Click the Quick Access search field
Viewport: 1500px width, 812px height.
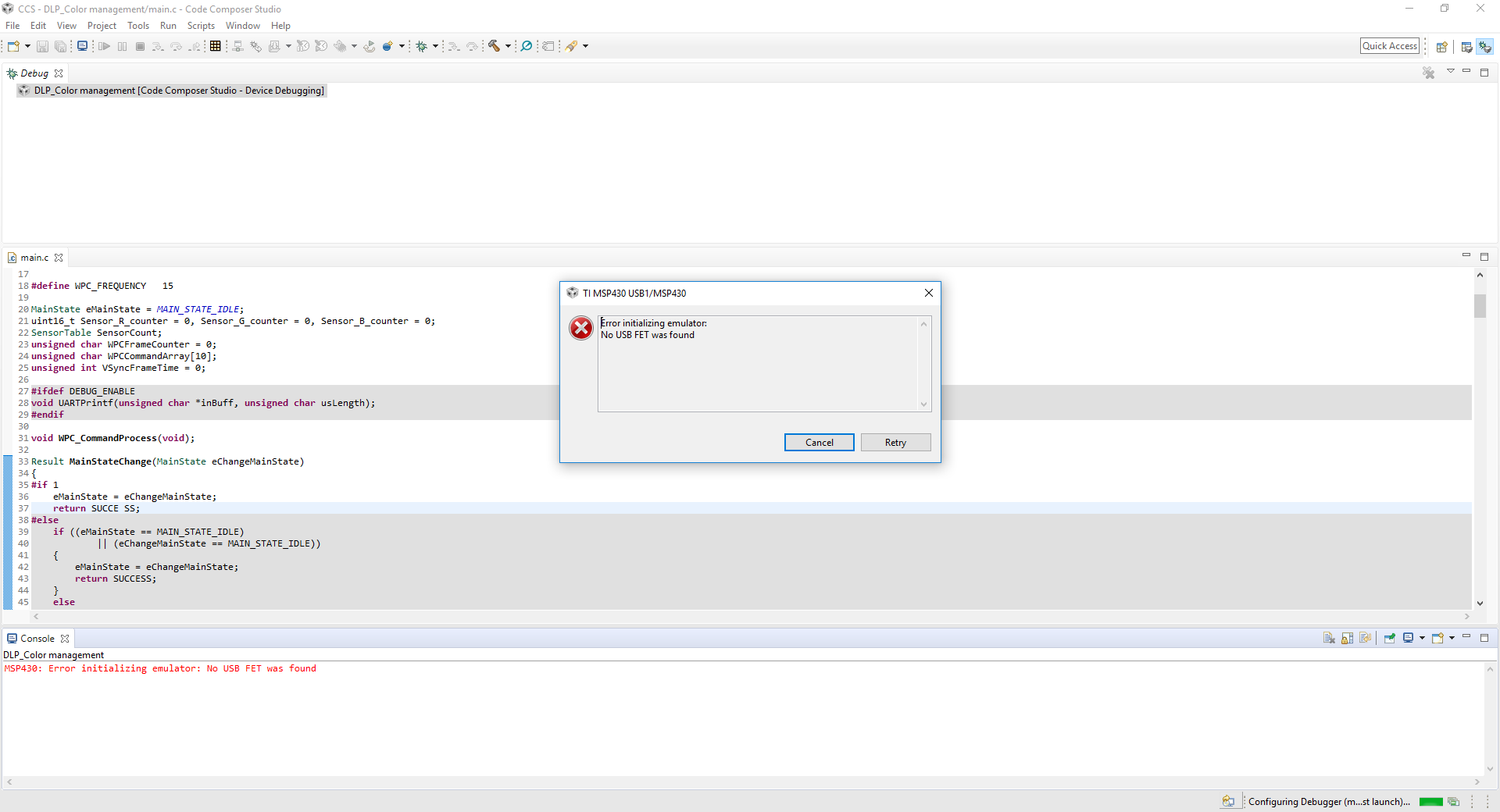1389,46
